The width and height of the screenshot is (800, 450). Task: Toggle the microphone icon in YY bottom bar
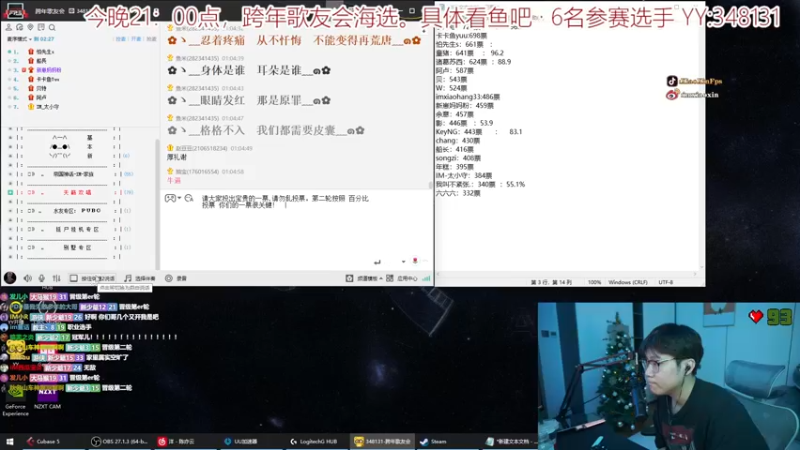pyautogui.click(x=42, y=278)
